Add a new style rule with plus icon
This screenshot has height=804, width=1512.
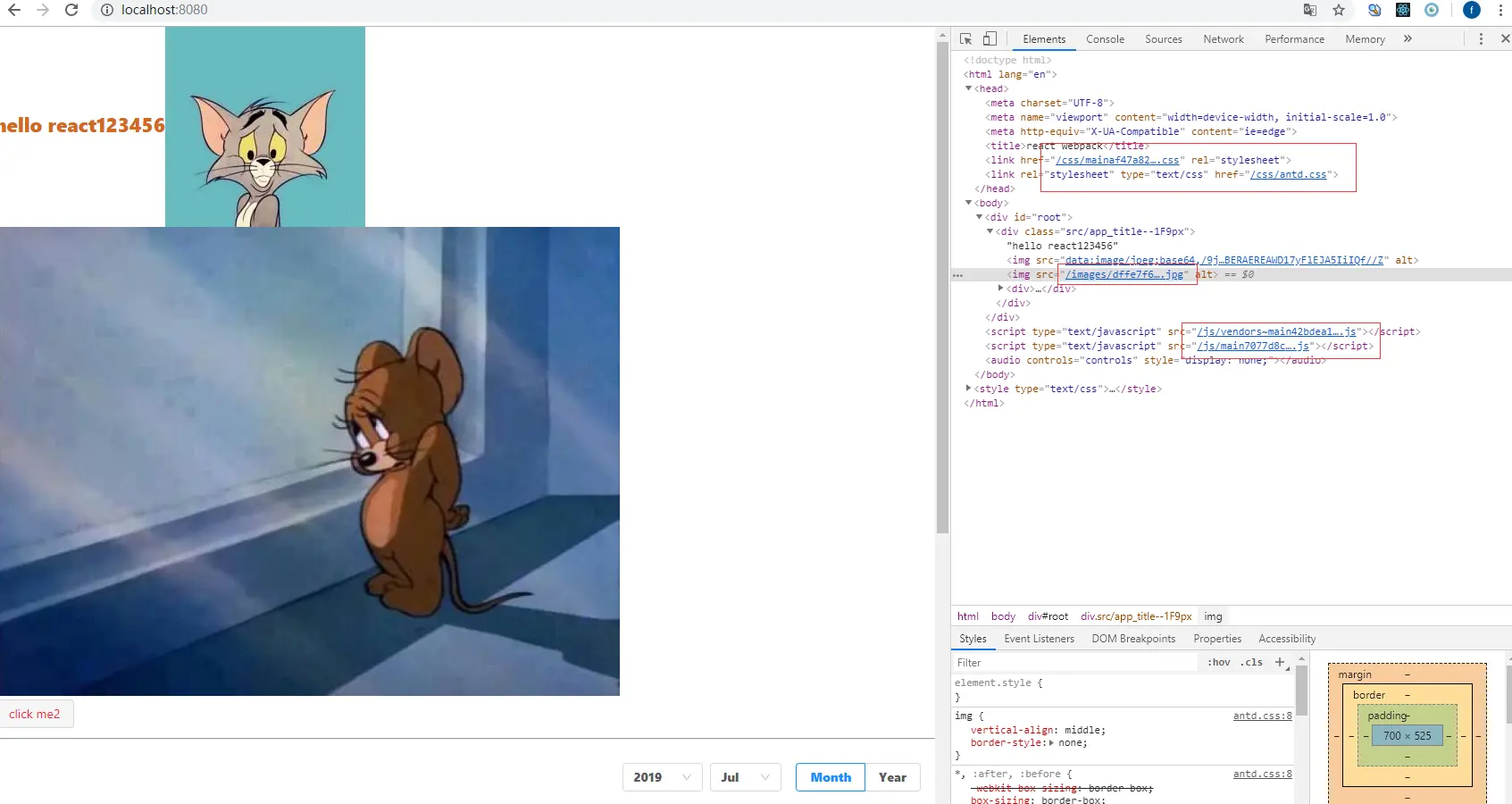[1280, 662]
